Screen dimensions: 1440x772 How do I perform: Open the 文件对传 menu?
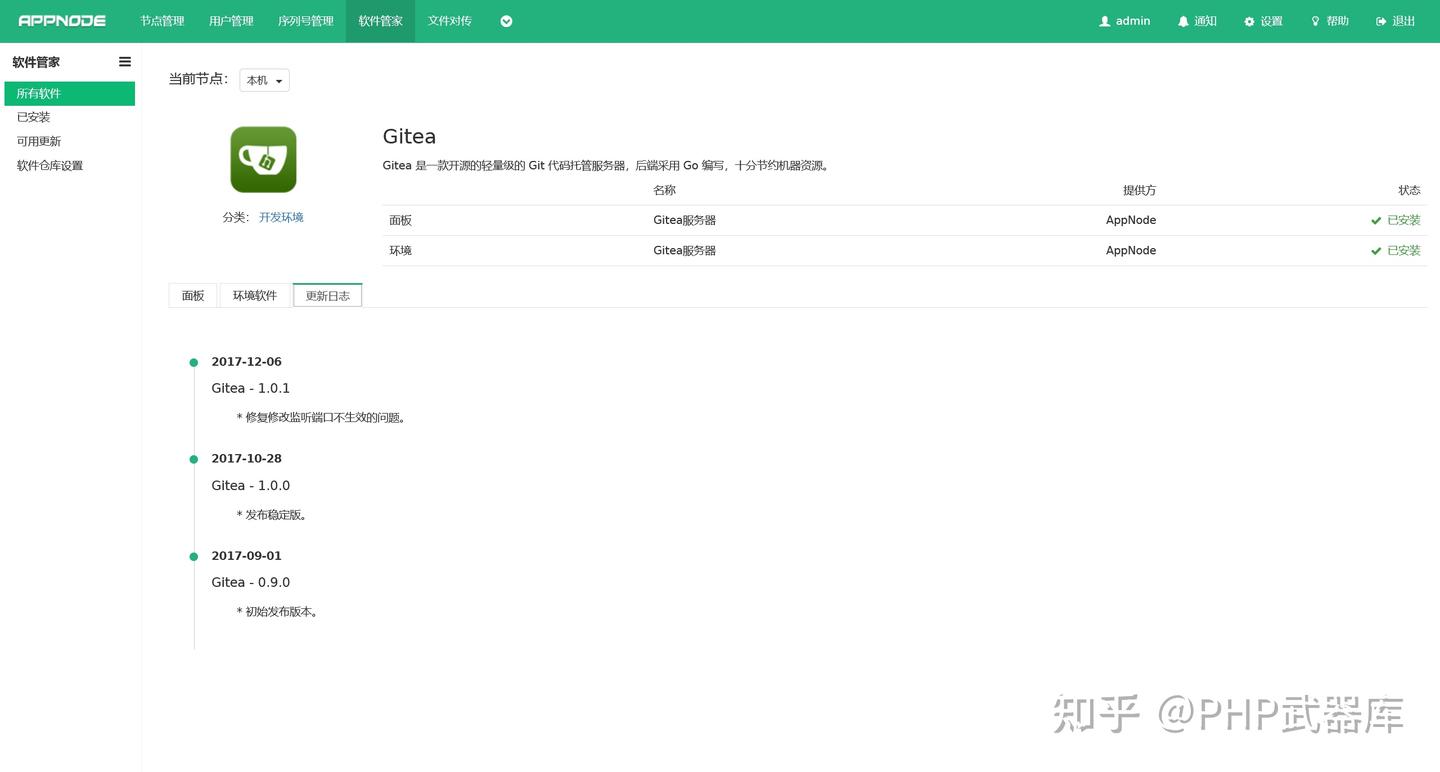click(x=448, y=20)
